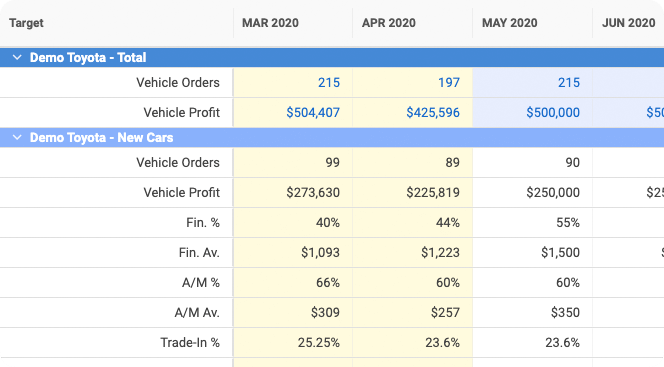
Task: Open total Vehicle Profit $504,407 link
Action: point(313,113)
